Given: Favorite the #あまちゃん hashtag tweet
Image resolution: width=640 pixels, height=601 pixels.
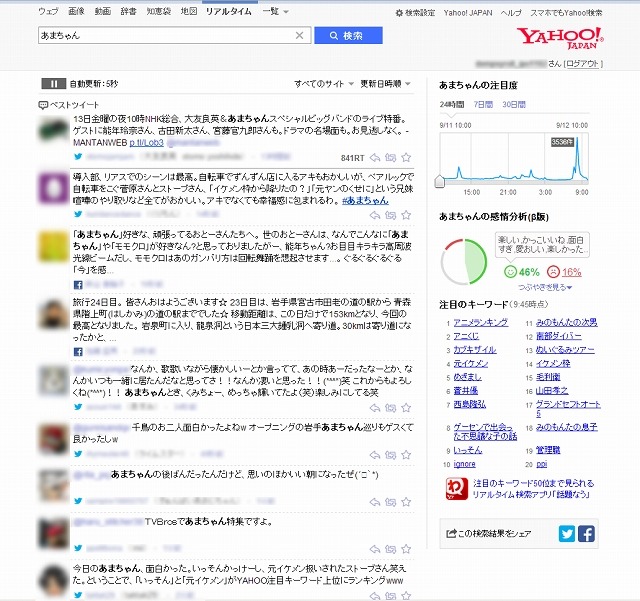Looking at the screenshot, I should tap(406, 215).
